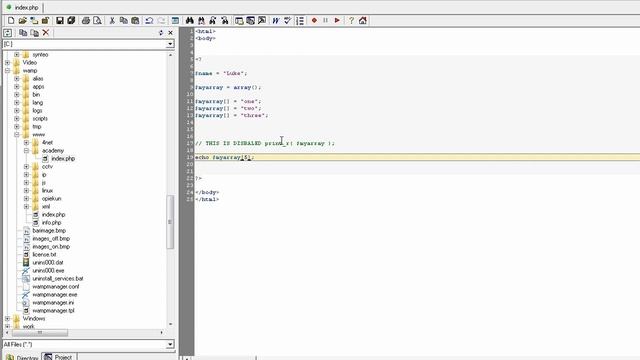This screenshot has height=360, width=640.
Task: Collapse the wamp folder node
Action: pos(7,71)
